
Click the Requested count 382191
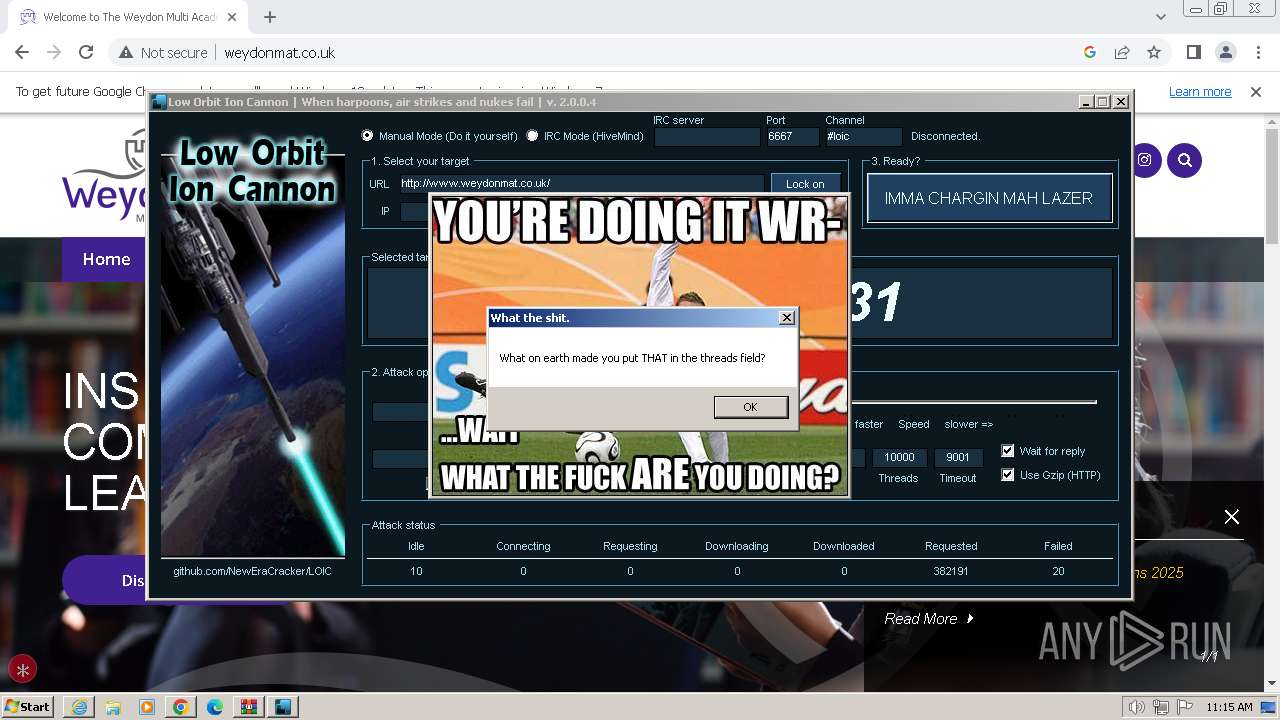(x=951, y=571)
